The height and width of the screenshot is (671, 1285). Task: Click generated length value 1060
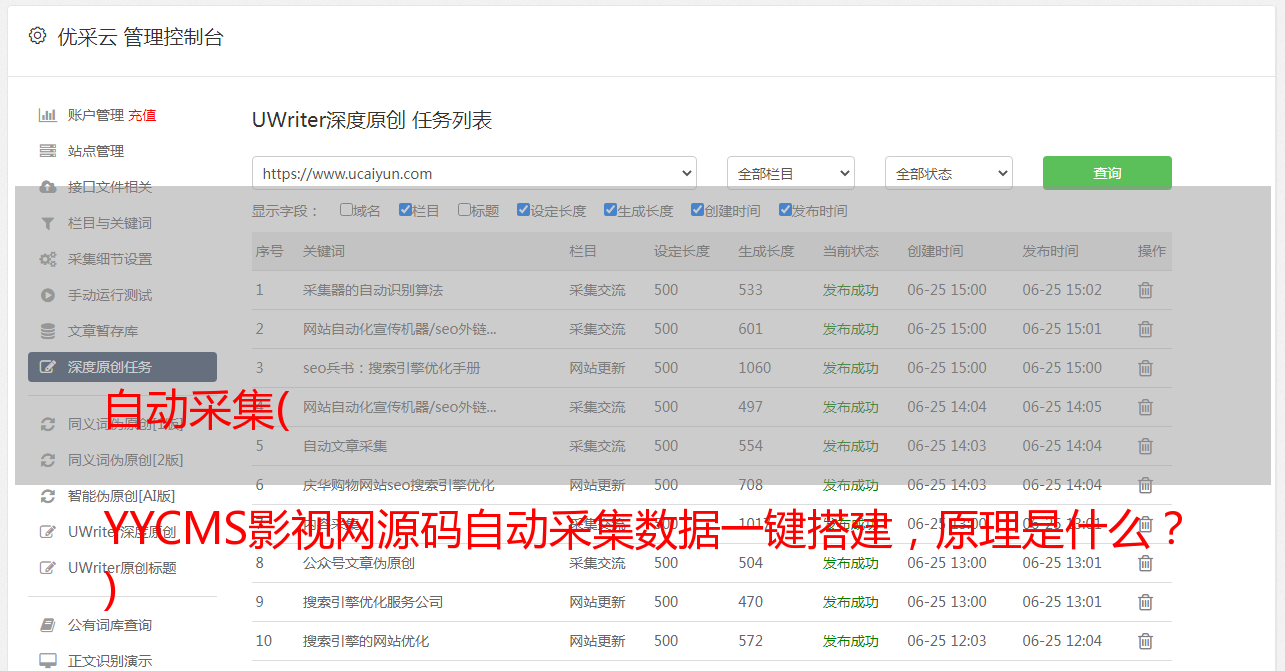coord(755,368)
